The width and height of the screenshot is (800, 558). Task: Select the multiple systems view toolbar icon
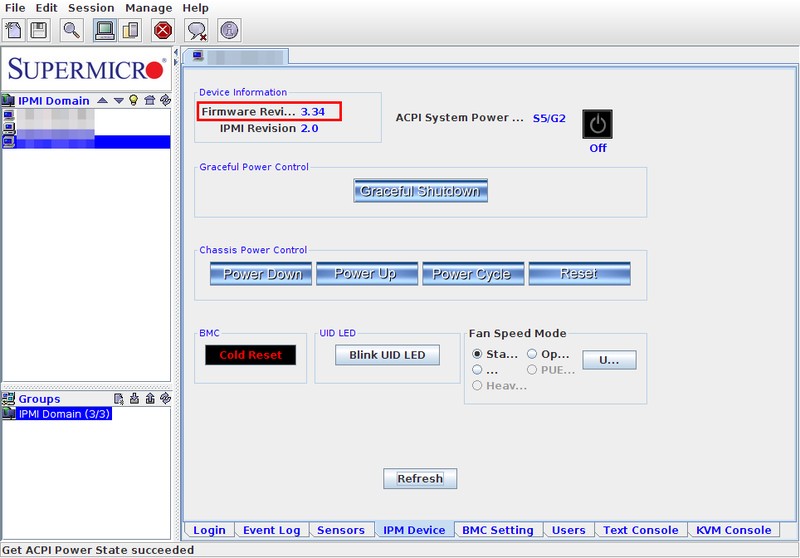pos(130,30)
